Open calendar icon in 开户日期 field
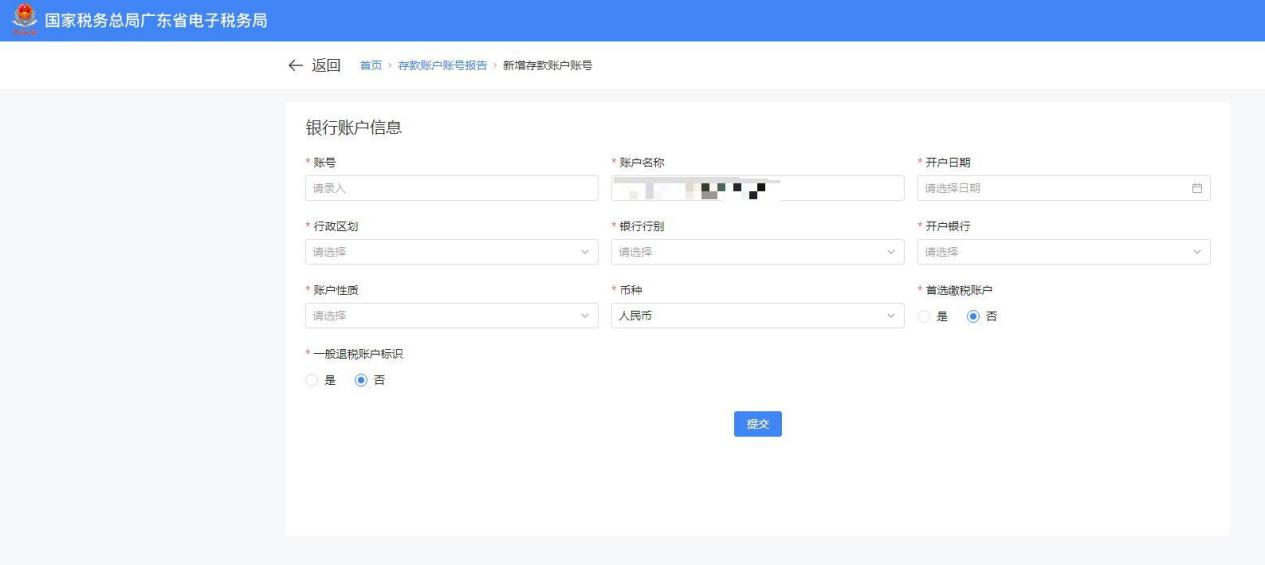1265x565 pixels. (1196, 188)
